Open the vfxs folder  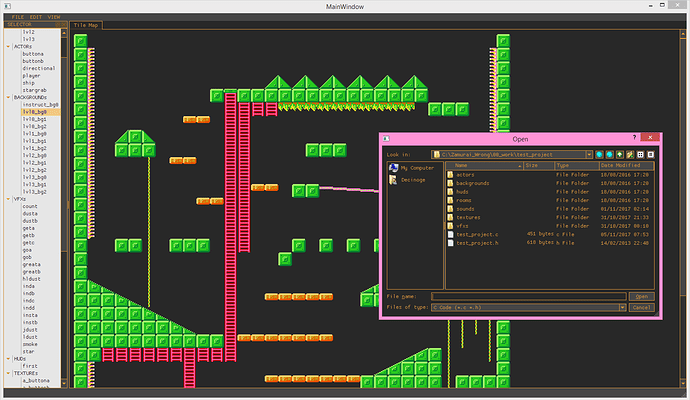pos(458,226)
